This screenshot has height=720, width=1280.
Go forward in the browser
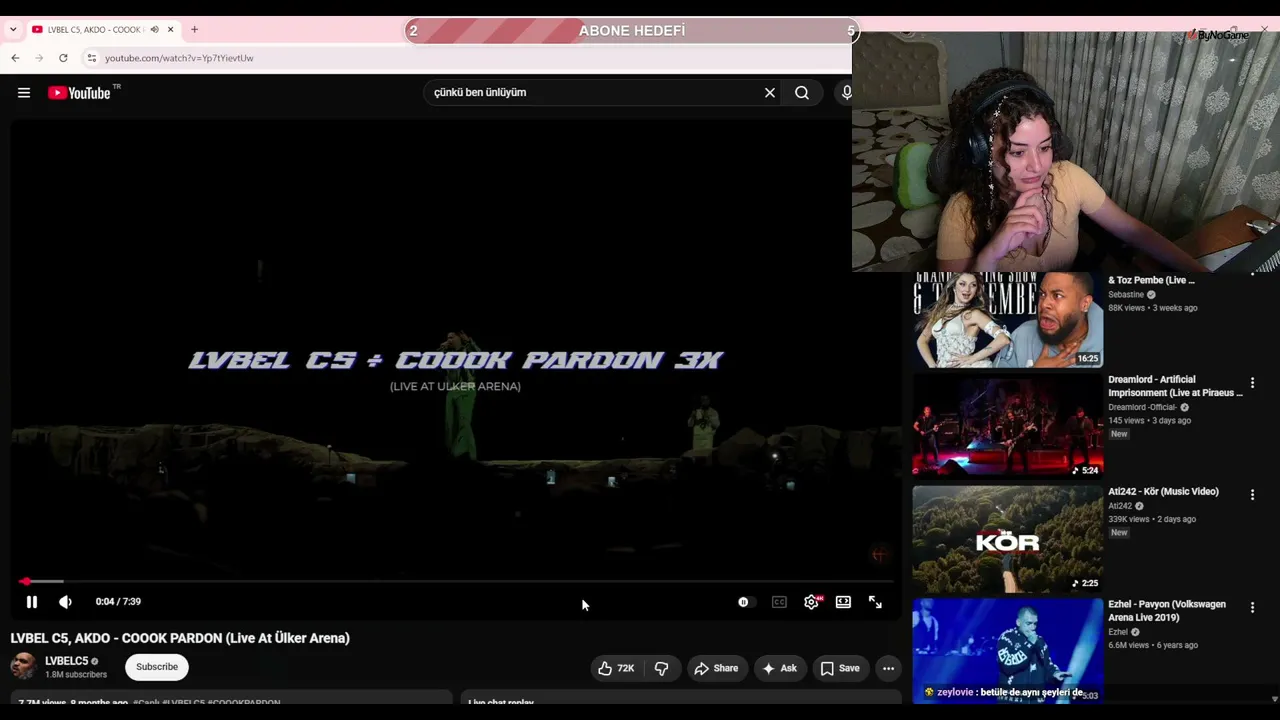click(x=39, y=58)
